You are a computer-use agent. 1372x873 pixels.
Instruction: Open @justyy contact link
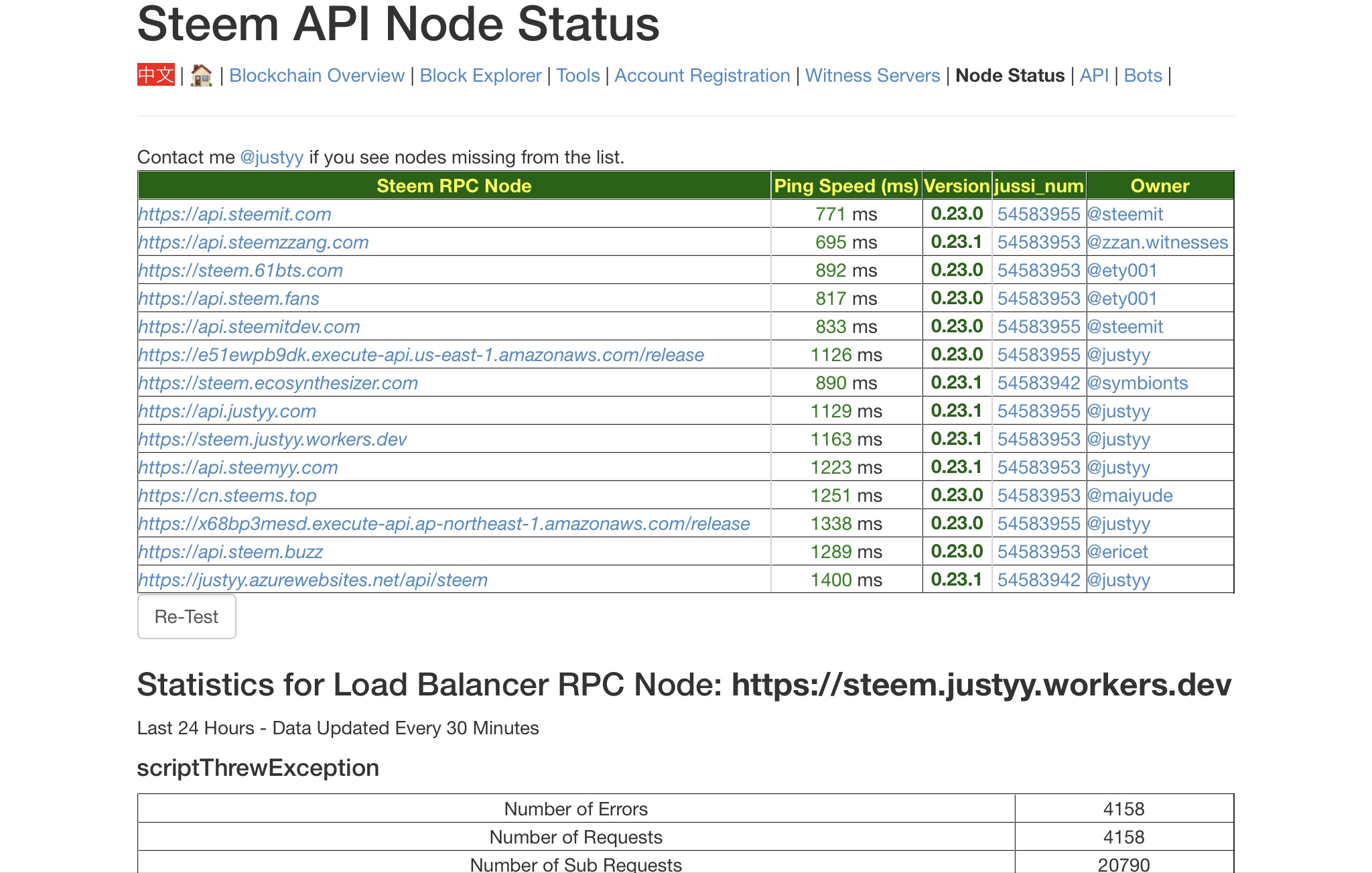(x=272, y=157)
